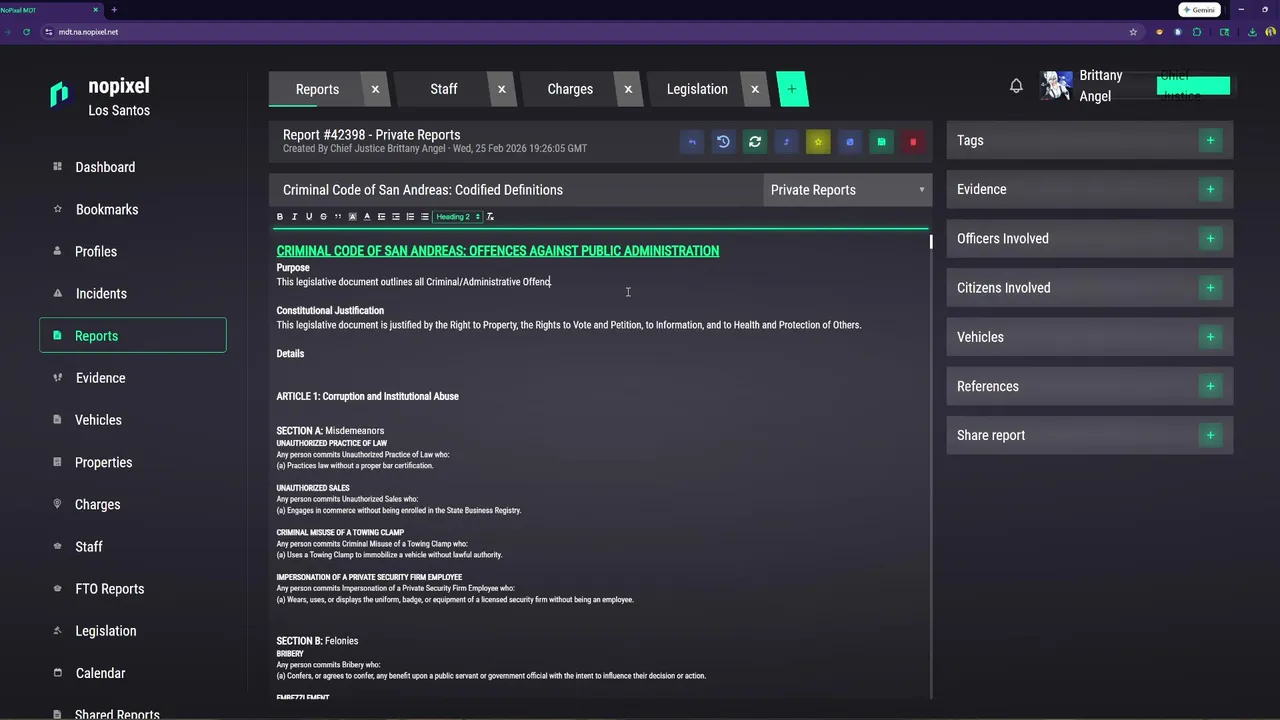Toggle bold formatting in the editor
The height and width of the screenshot is (720, 1280).
(x=280, y=216)
